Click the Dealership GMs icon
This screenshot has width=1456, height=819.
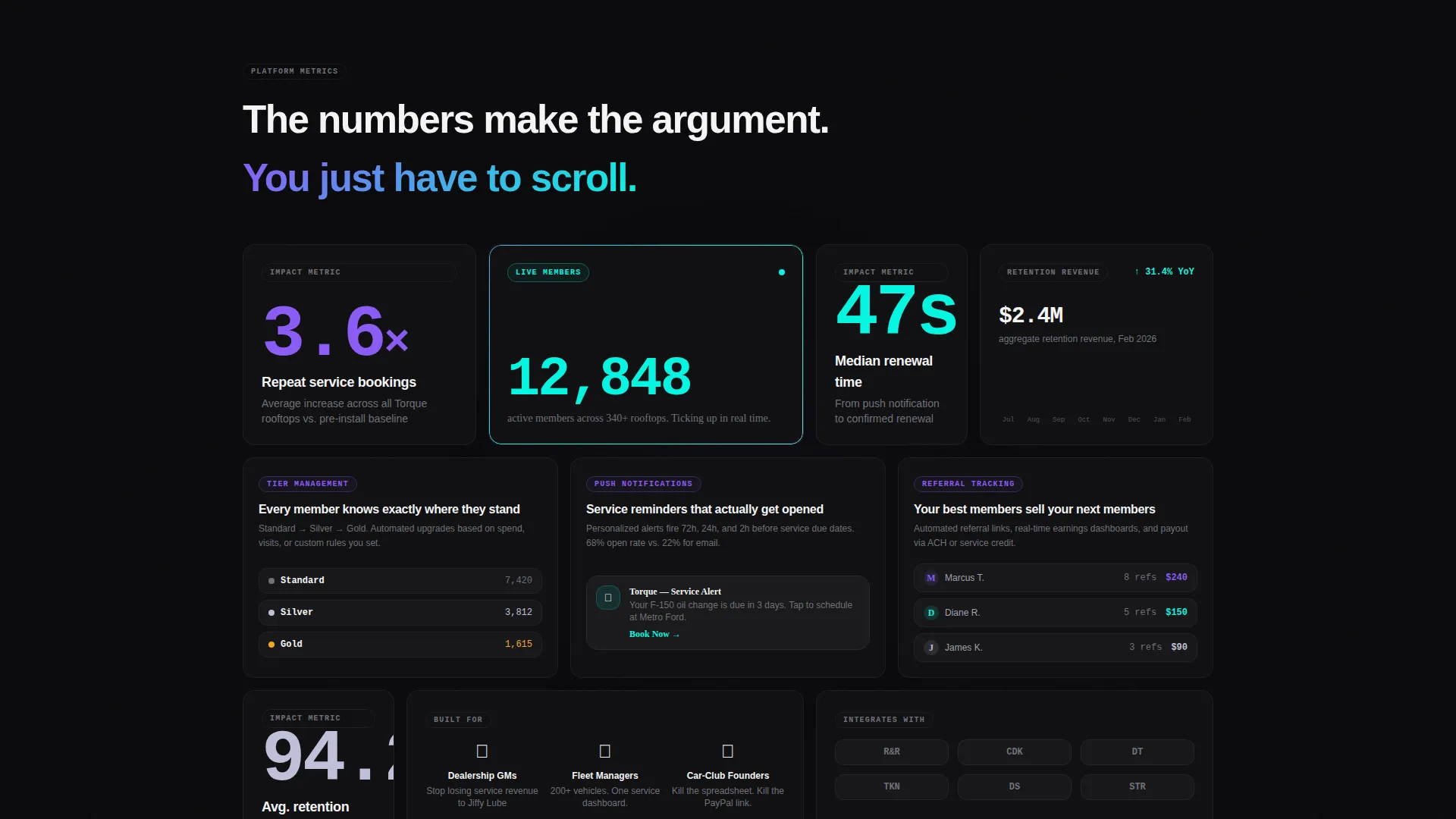point(482,751)
